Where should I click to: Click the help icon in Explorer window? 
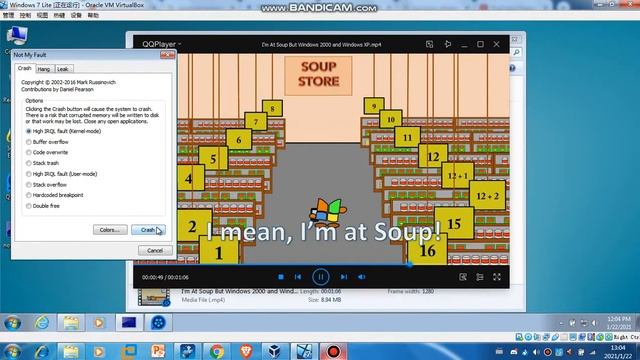(513, 68)
